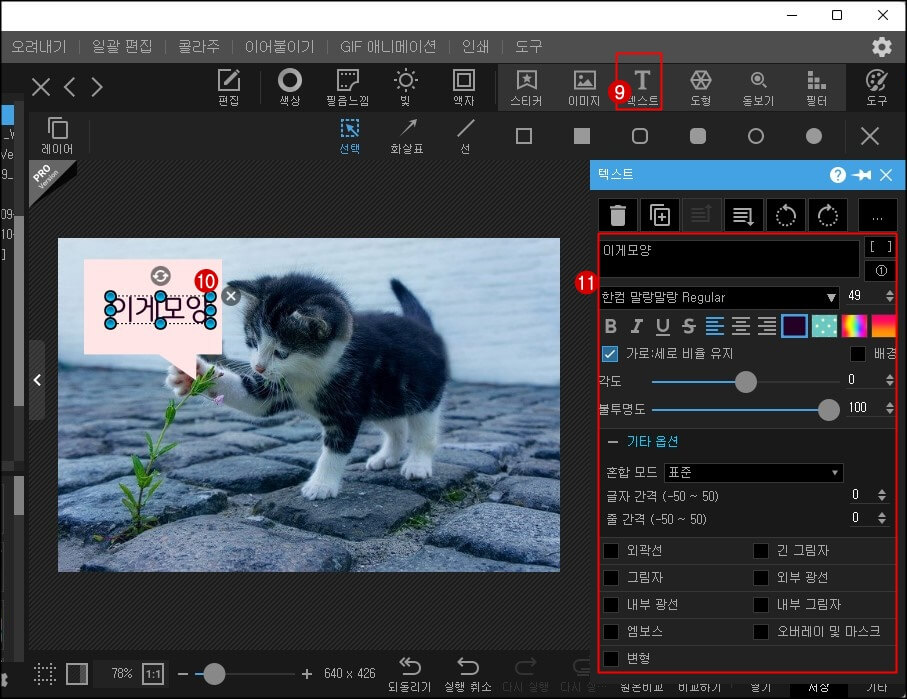The height and width of the screenshot is (699, 907).
Task: Open the 필터 filter tool
Action: click(816, 87)
